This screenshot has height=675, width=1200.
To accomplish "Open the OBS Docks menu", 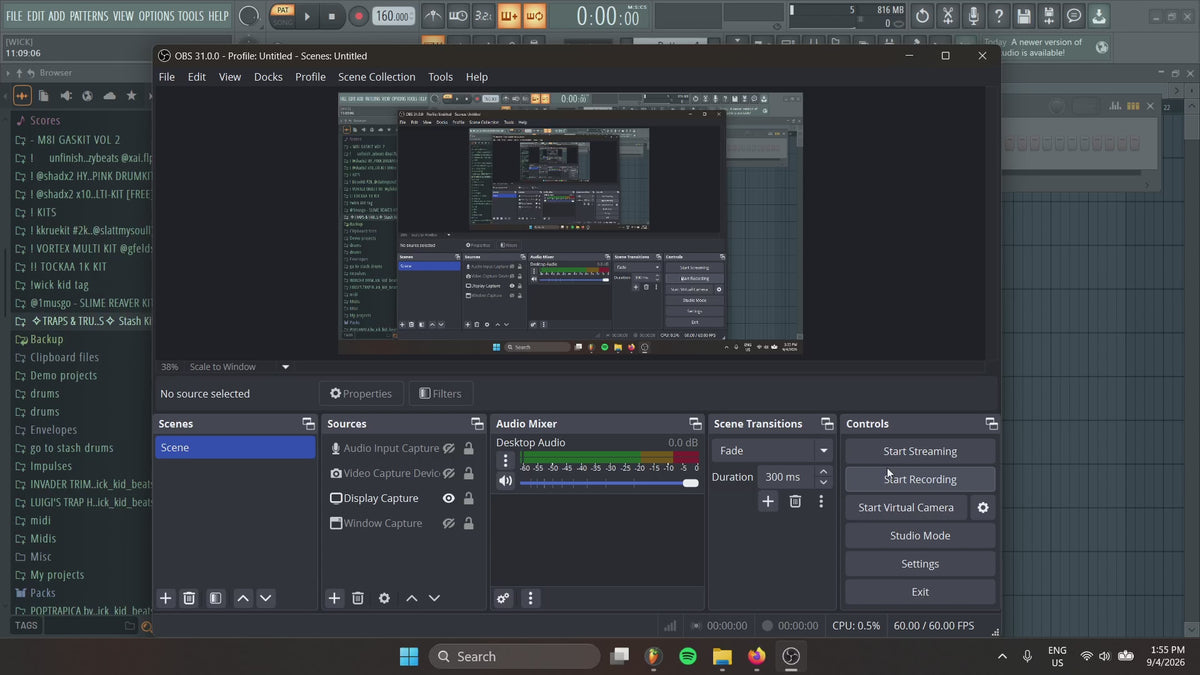I will click(268, 77).
